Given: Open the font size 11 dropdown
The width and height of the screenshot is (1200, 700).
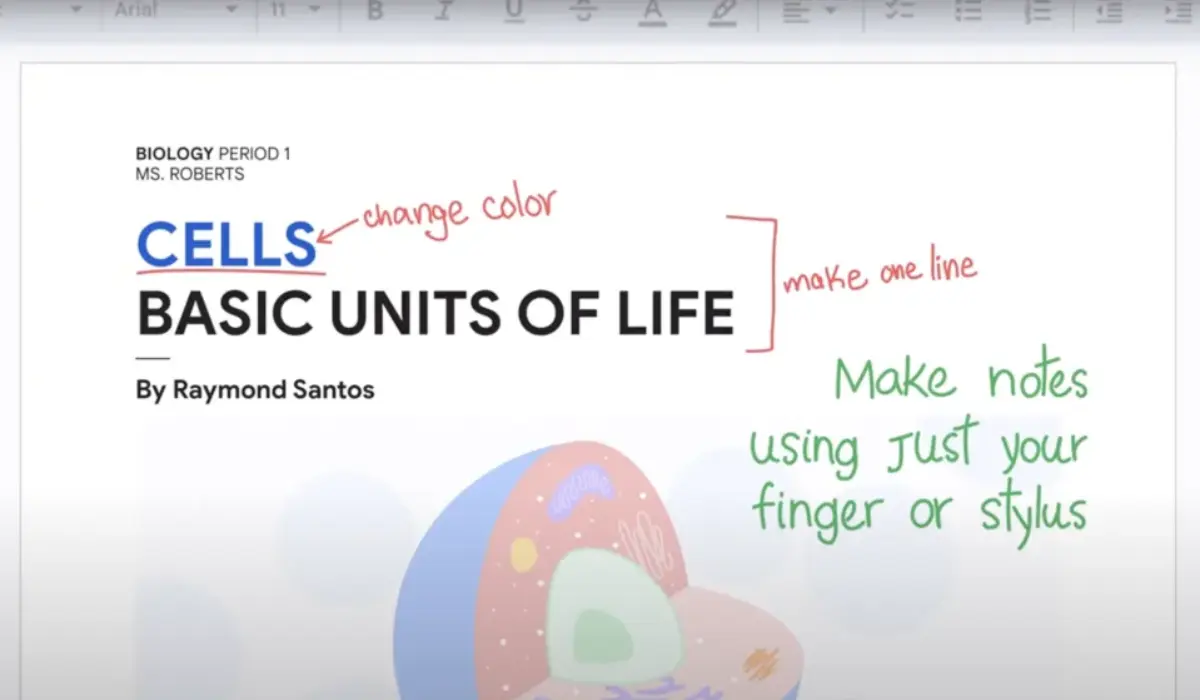Looking at the screenshot, I should pos(295,10).
